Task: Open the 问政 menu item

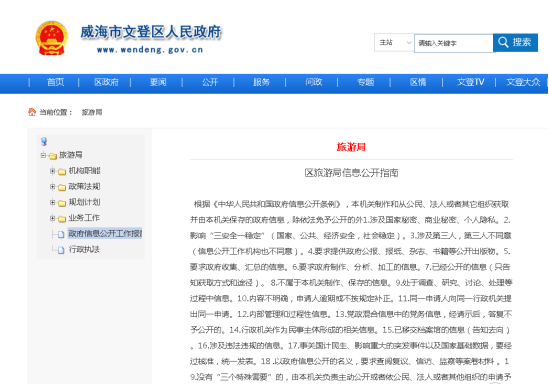Action: point(313,83)
